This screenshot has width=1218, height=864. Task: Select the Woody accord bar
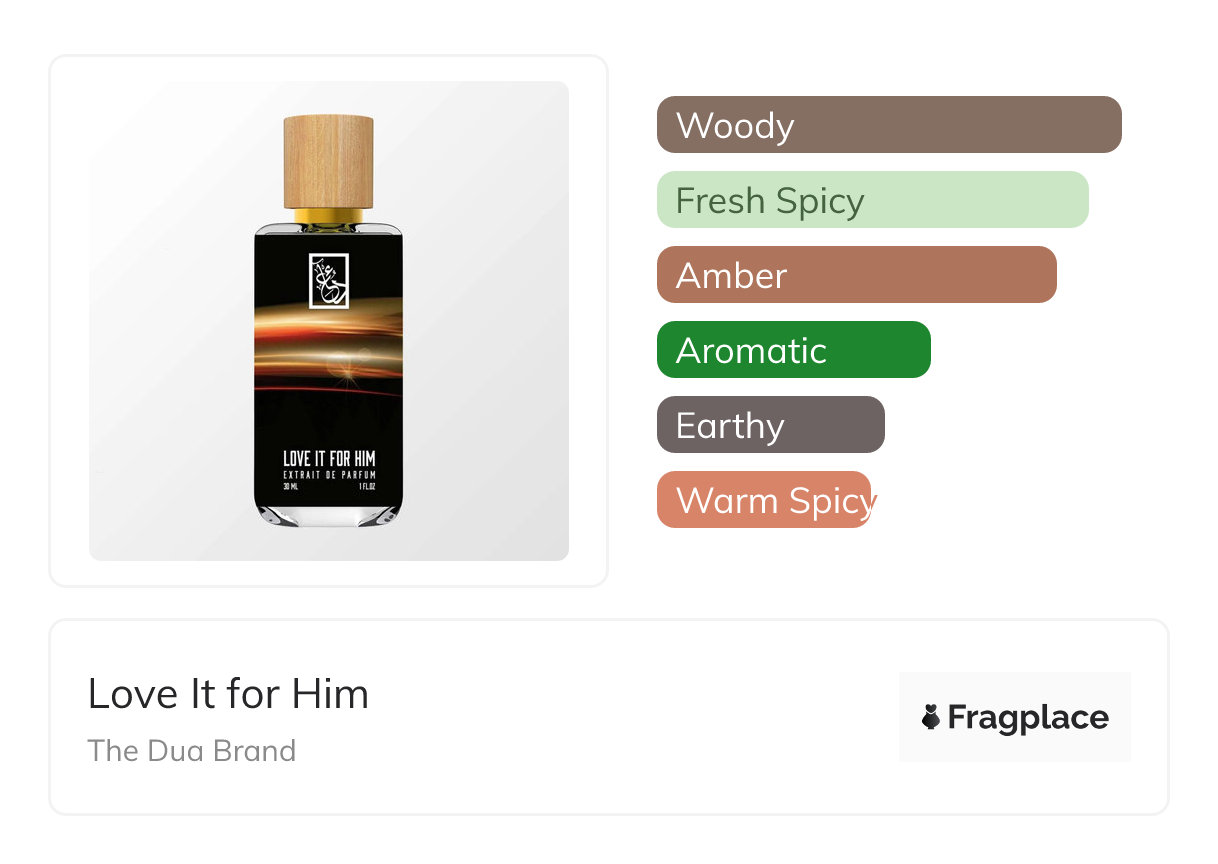(888, 125)
